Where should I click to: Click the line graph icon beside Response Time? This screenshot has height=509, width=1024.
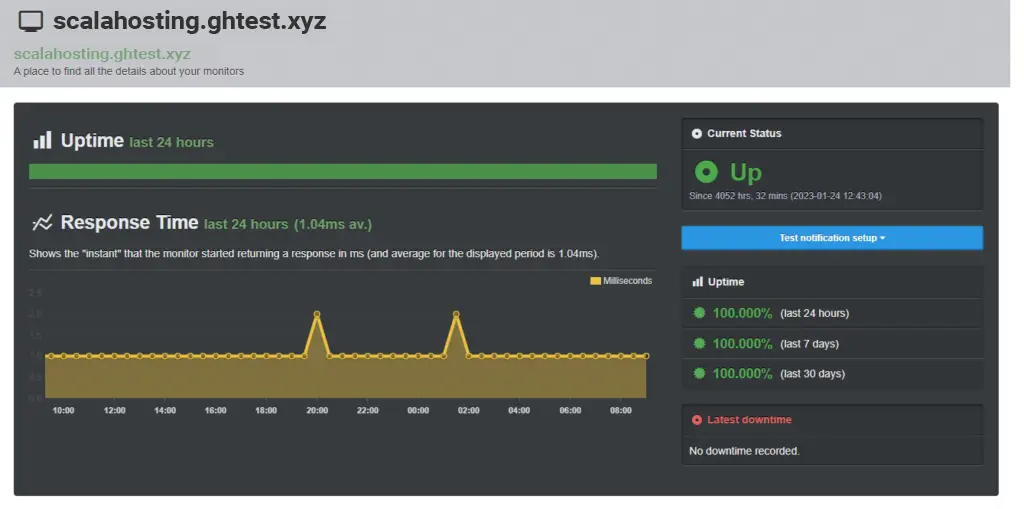click(42, 223)
